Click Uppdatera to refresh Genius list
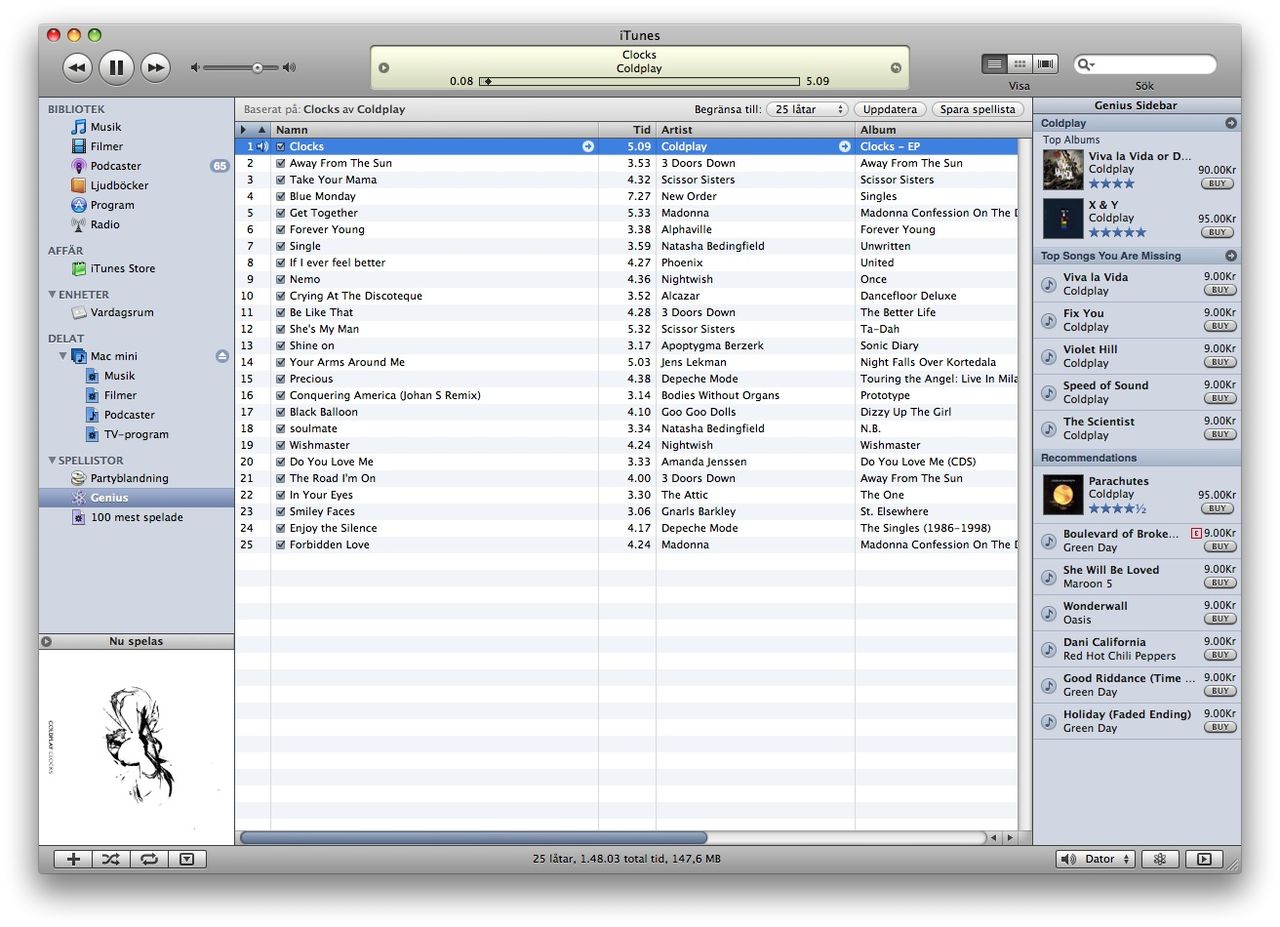The width and height of the screenshot is (1280, 927). point(889,109)
